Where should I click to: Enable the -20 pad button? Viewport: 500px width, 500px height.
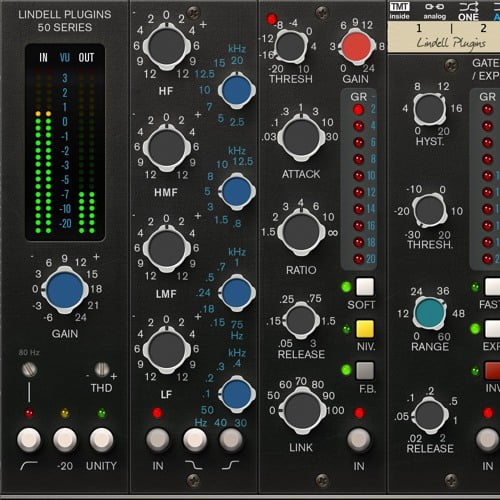(65, 440)
